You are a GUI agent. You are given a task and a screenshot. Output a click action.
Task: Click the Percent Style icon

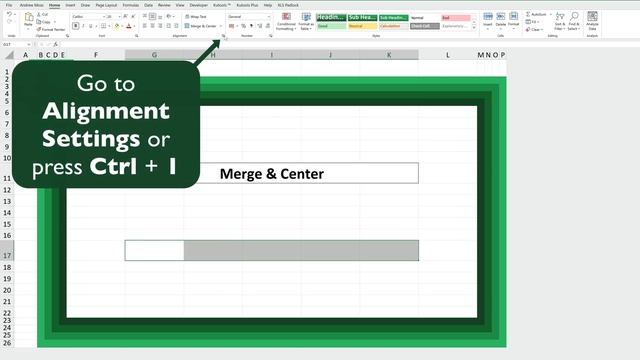(x=244, y=26)
